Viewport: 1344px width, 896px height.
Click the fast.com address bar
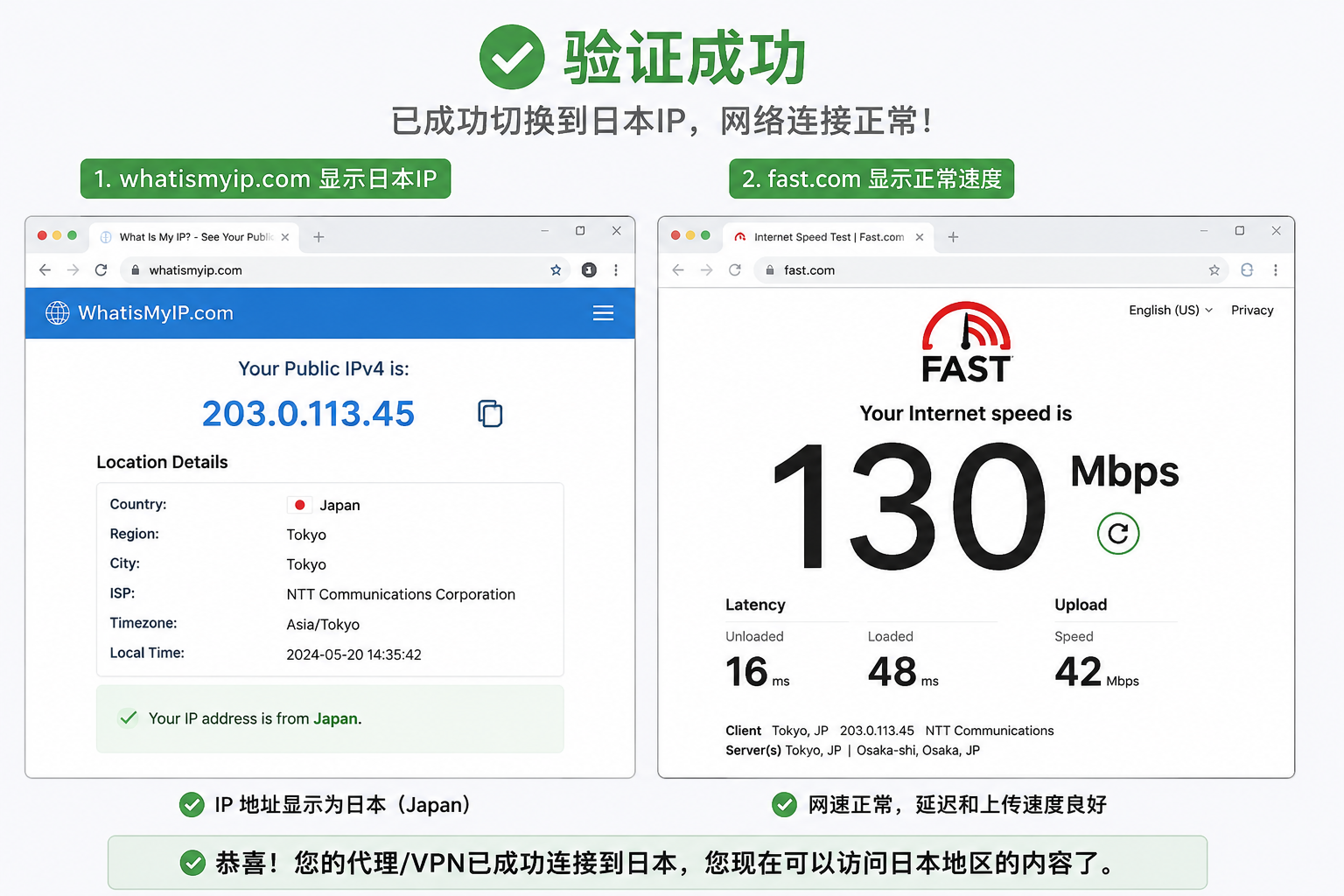click(x=990, y=270)
